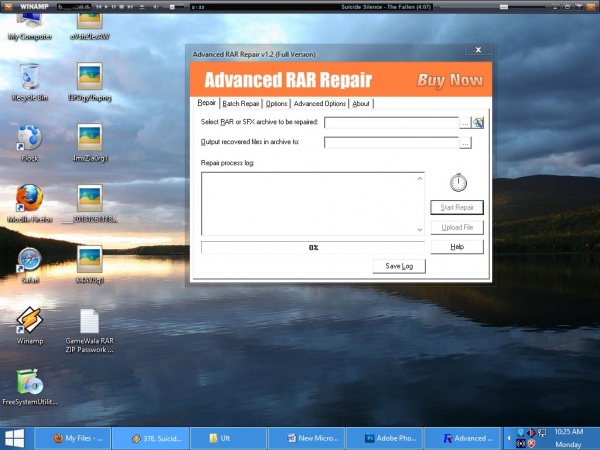Click the Output recovered files field
The height and width of the screenshot is (450, 600).
pyautogui.click(x=391, y=143)
